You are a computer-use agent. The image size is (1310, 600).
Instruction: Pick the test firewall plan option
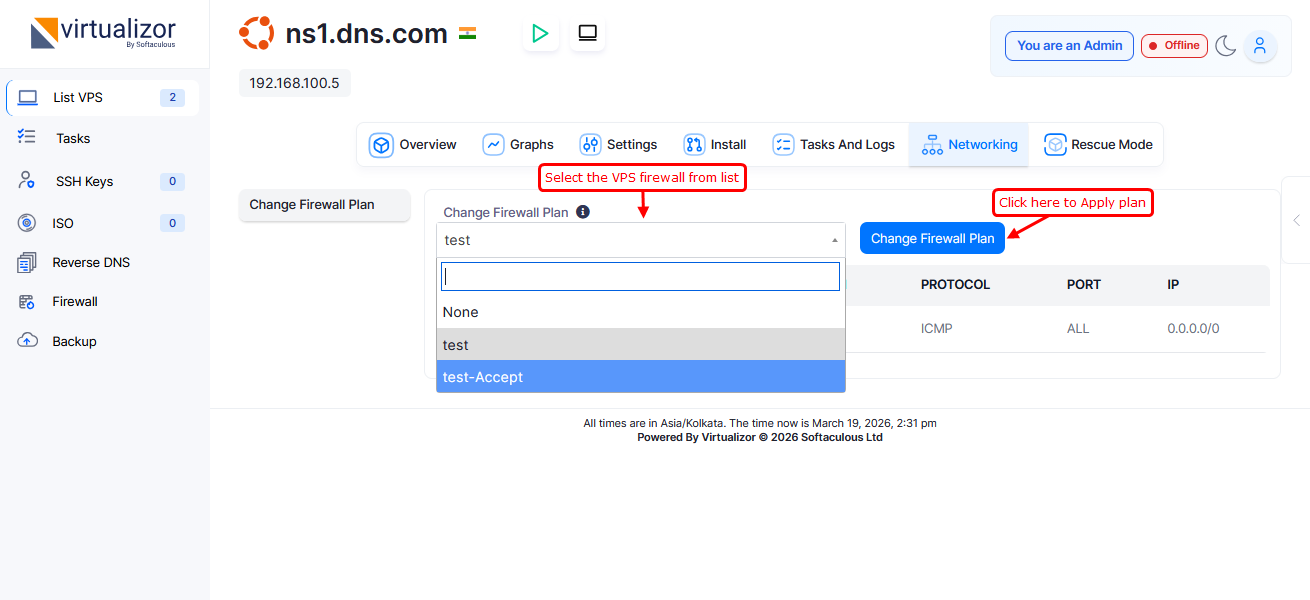640,345
